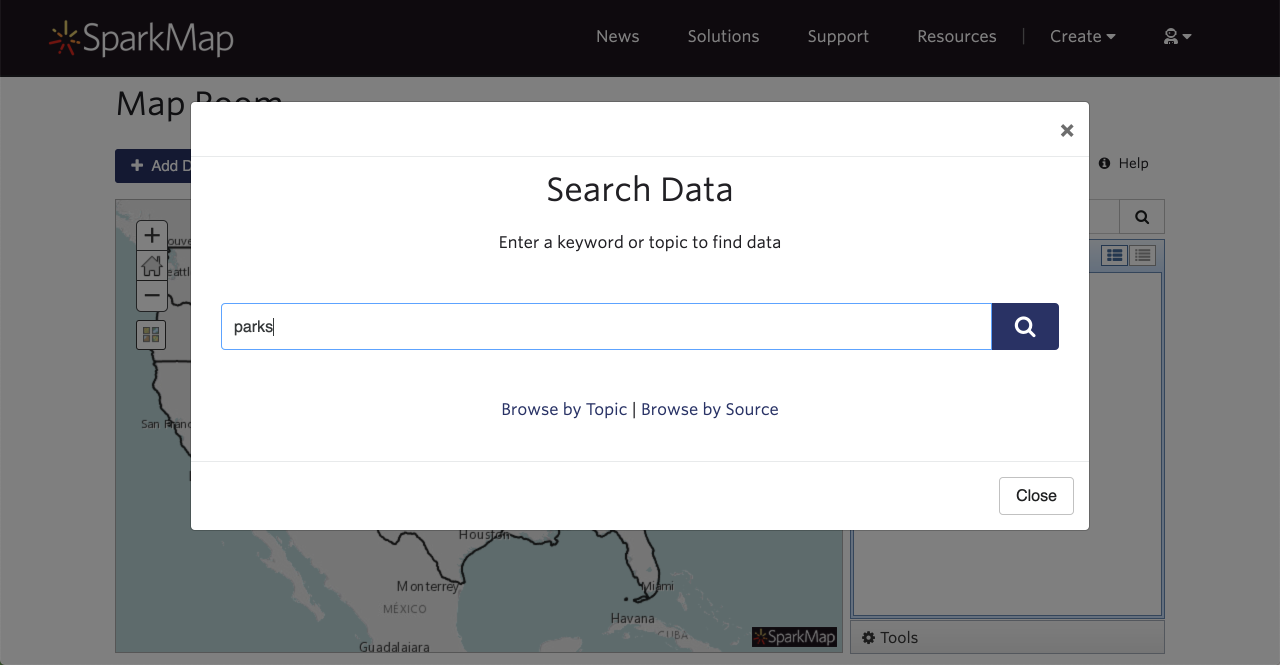Click the map location search magnifier
1280x665 pixels.
(x=1141, y=217)
